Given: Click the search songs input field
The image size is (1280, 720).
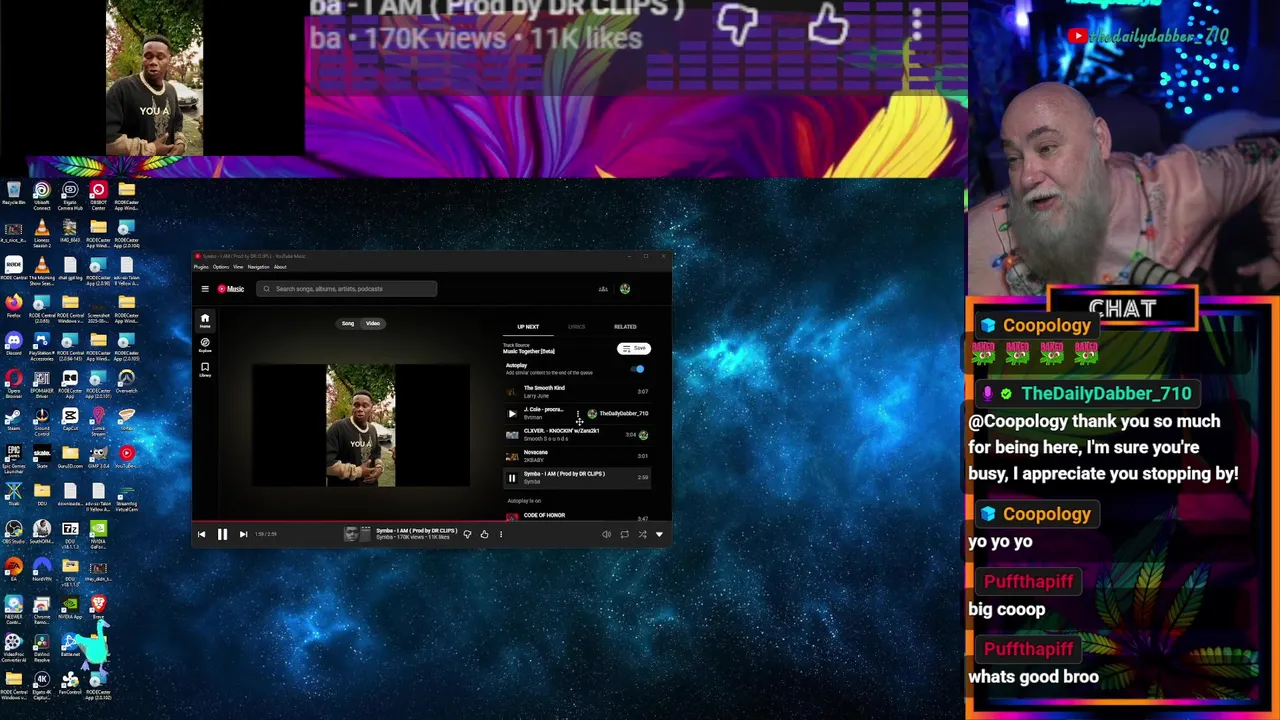Looking at the screenshot, I should 347,289.
